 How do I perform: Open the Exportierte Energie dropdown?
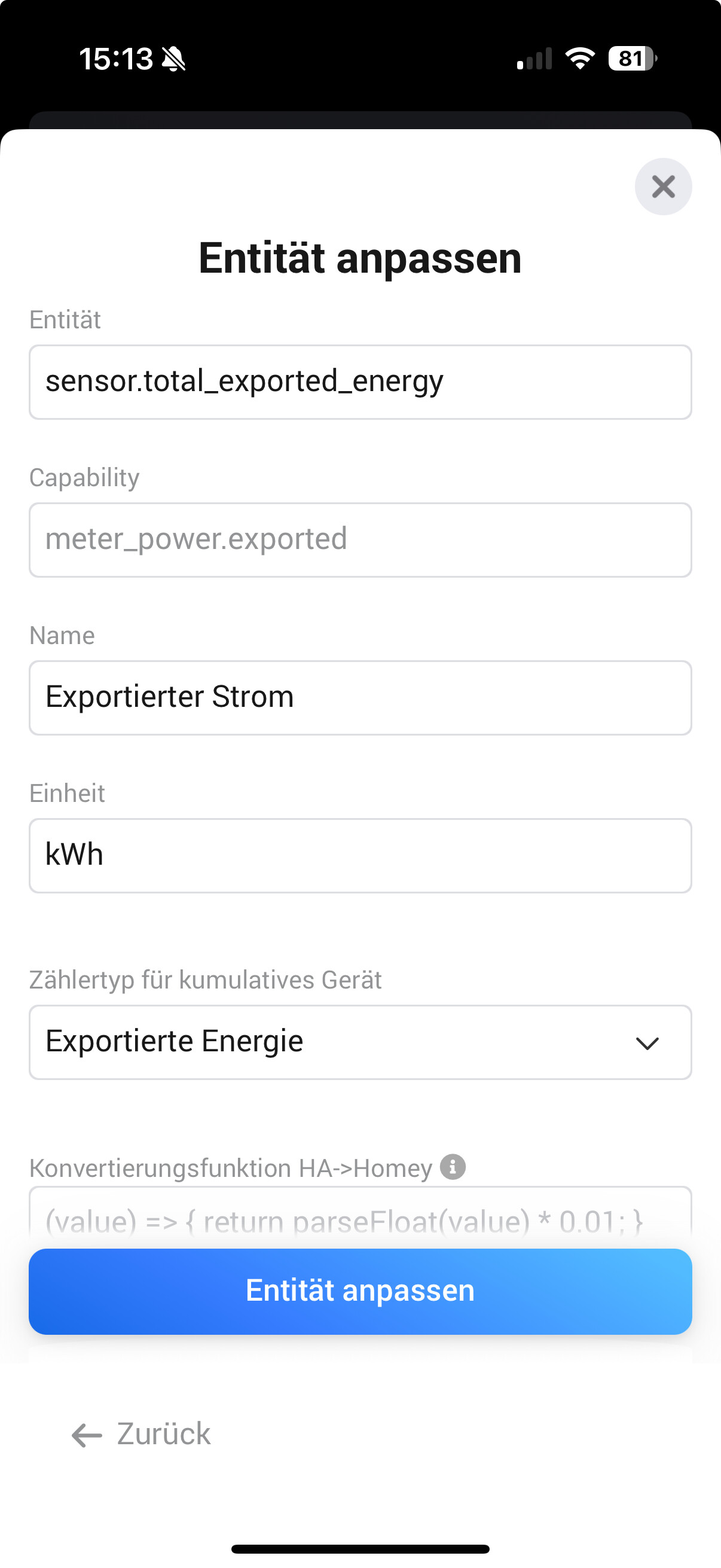click(x=359, y=1042)
